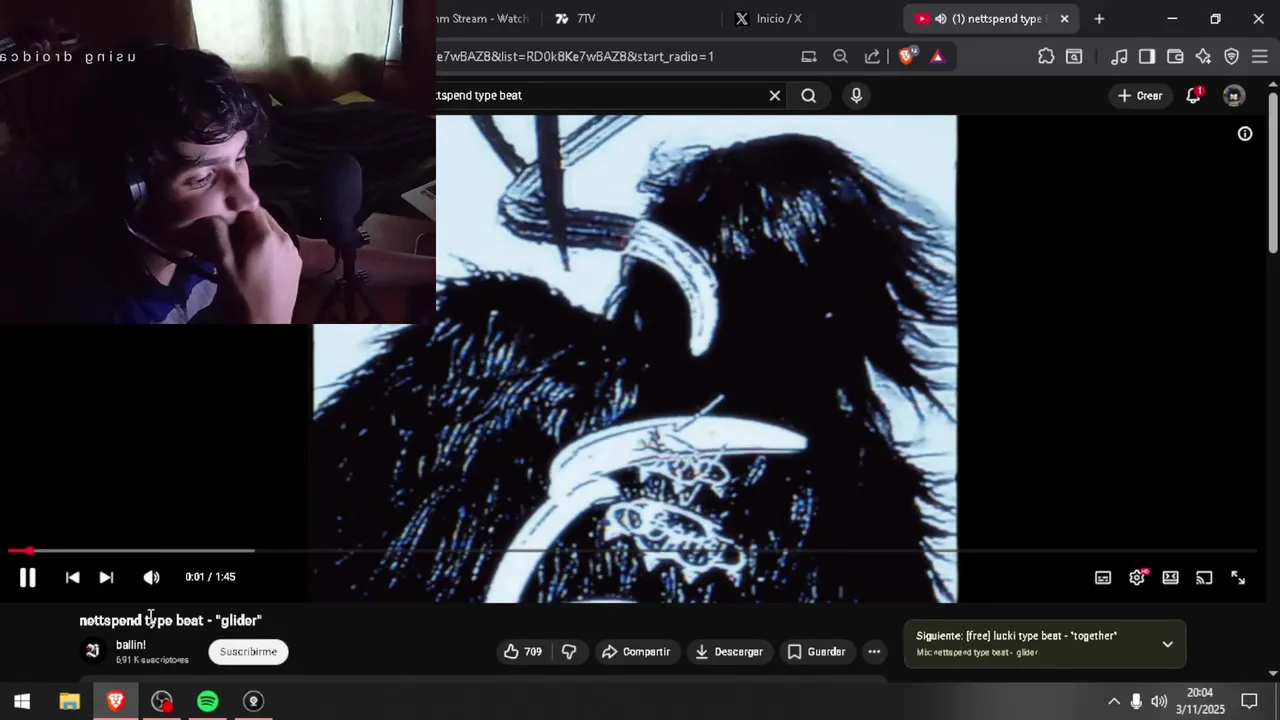Switch to theater mode

pos(1171,577)
